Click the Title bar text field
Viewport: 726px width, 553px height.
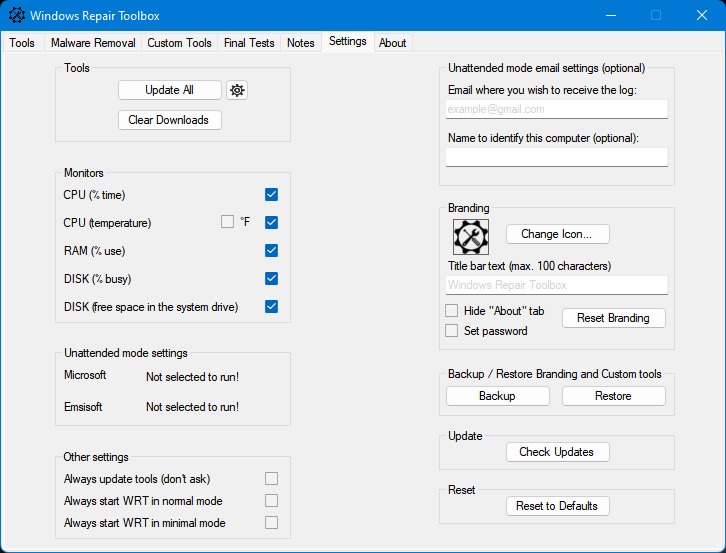557,285
